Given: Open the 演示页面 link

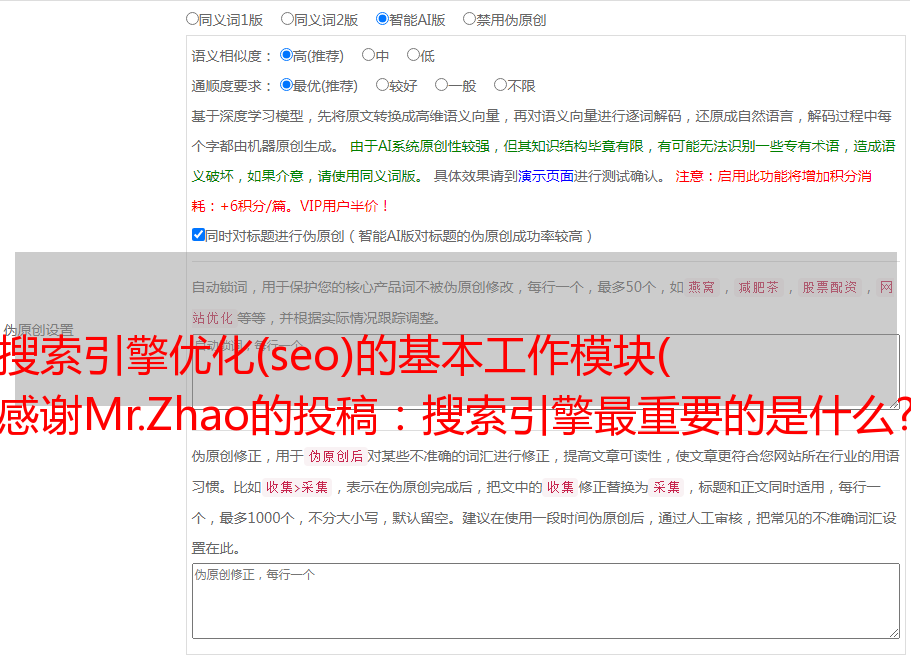Looking at the screenshot, I should (x=546, y=176).
